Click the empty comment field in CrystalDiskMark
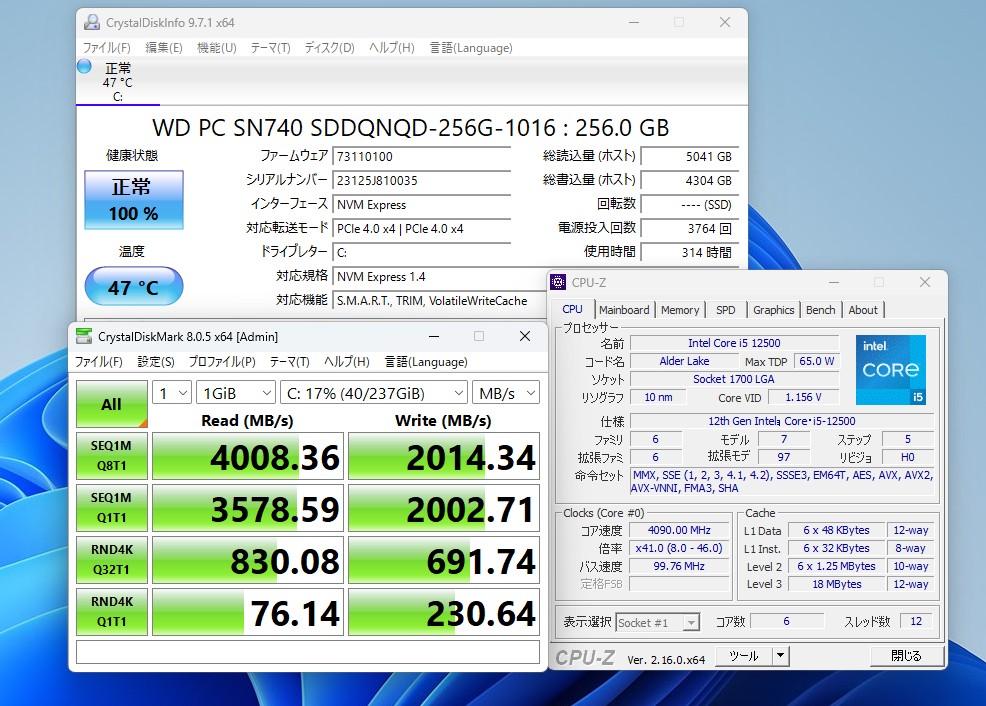This screenshot has width=986, height=706. coord(308,652)
